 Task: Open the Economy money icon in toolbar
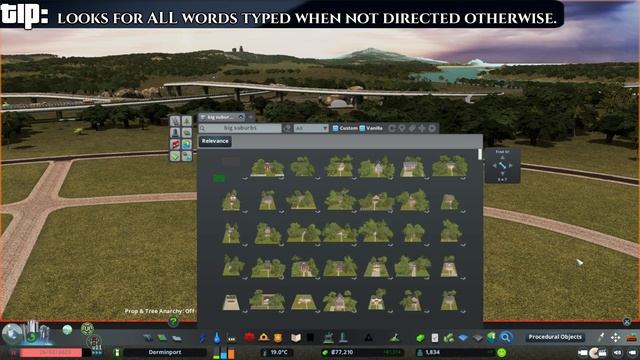420,338
